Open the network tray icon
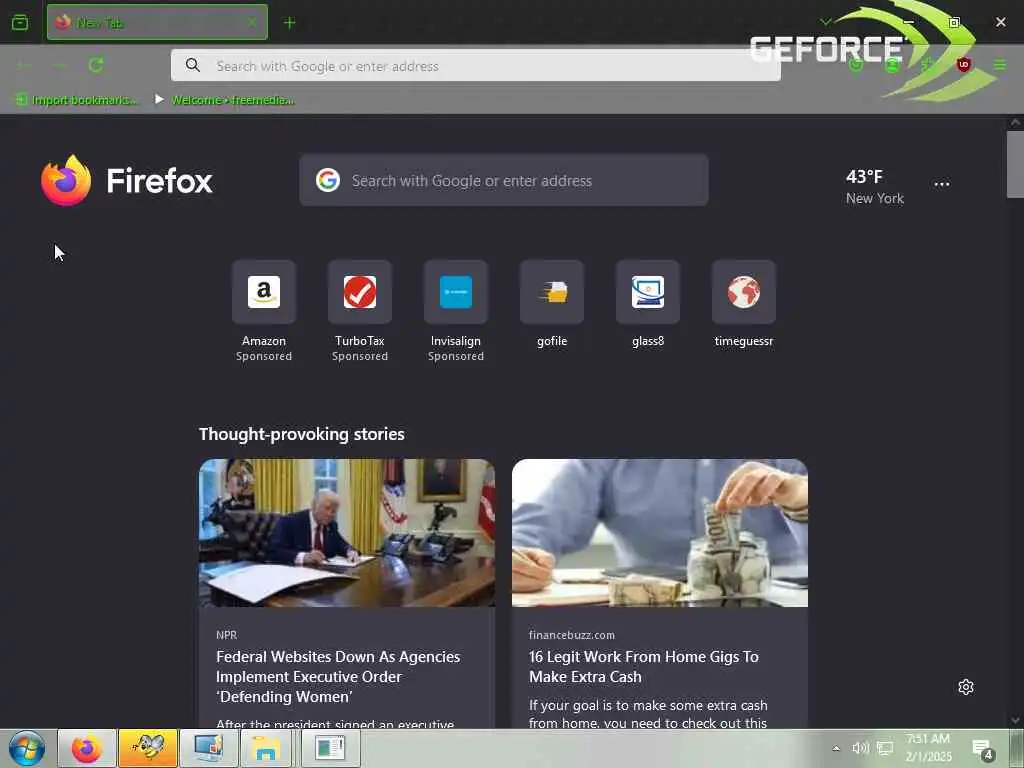 (885, 748)
